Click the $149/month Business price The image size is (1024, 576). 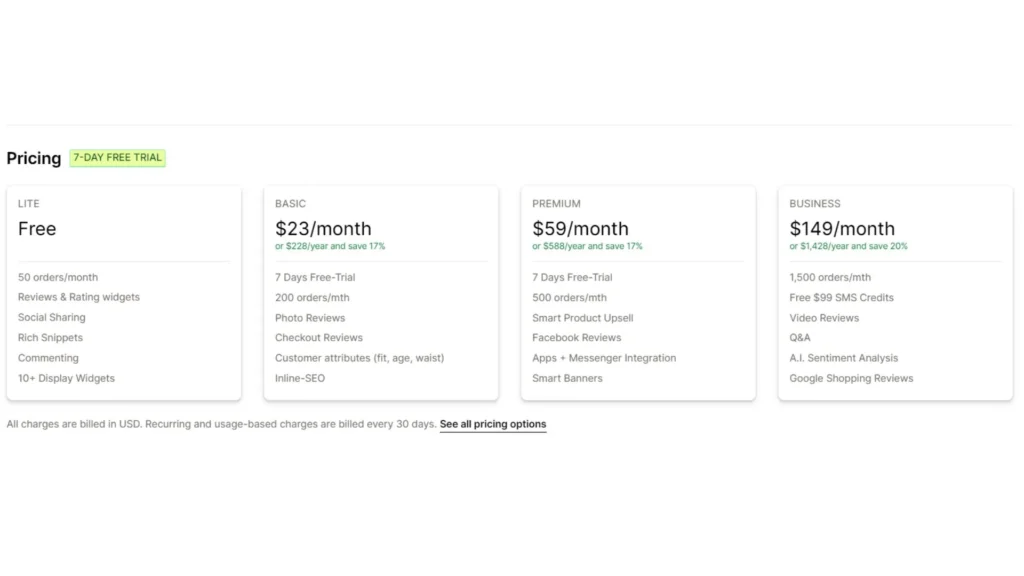pos(842,229)
